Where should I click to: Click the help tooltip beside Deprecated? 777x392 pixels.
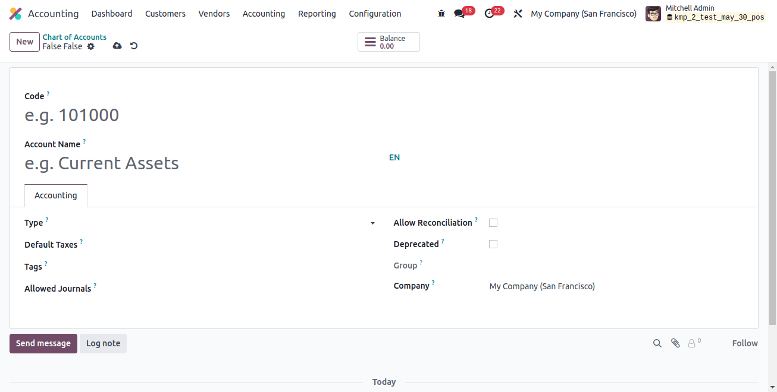443,241
